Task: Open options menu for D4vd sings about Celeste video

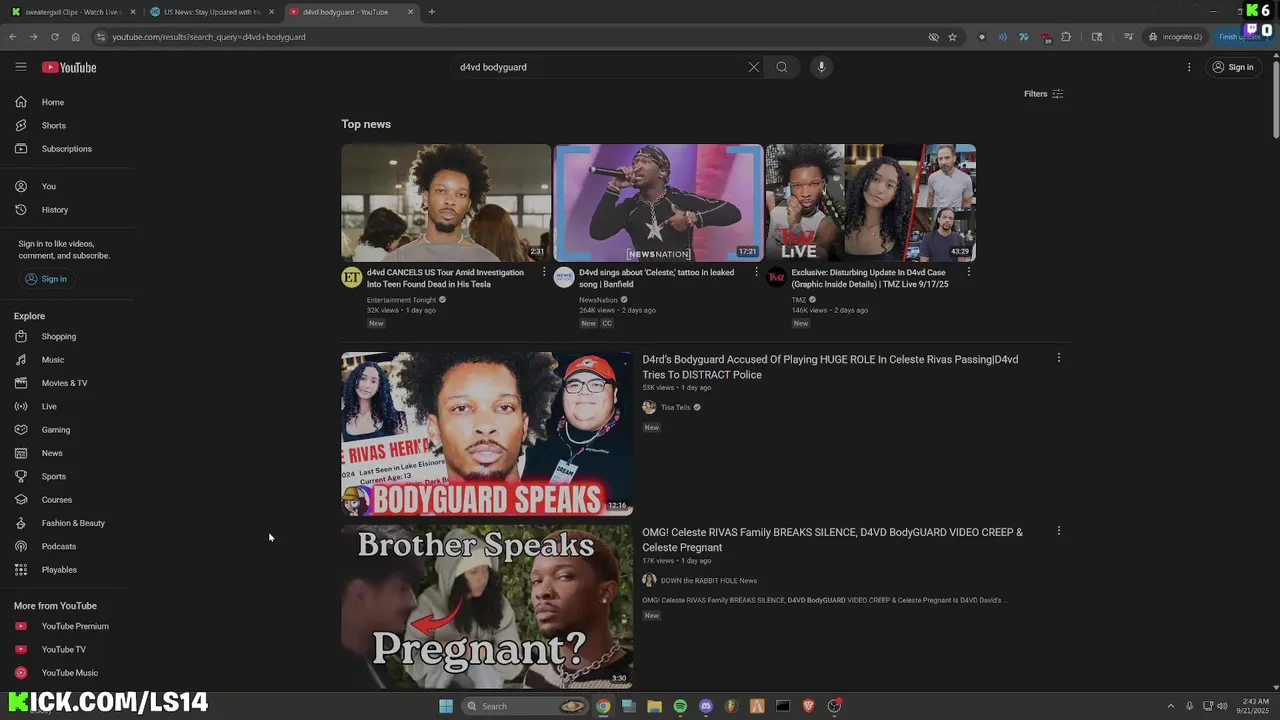Action: coord(756,272)
